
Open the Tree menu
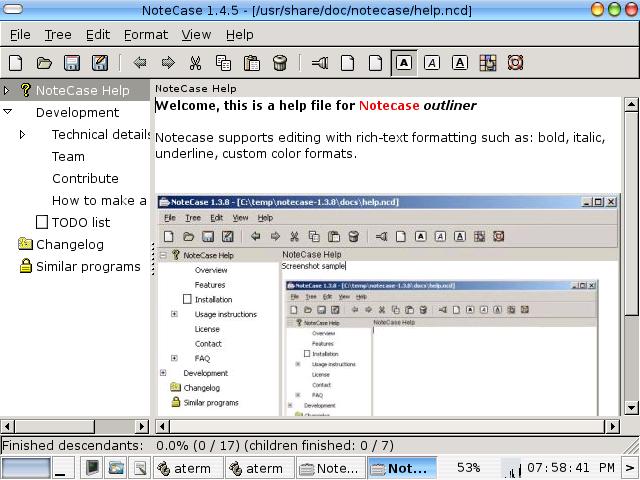click(58, 35)
